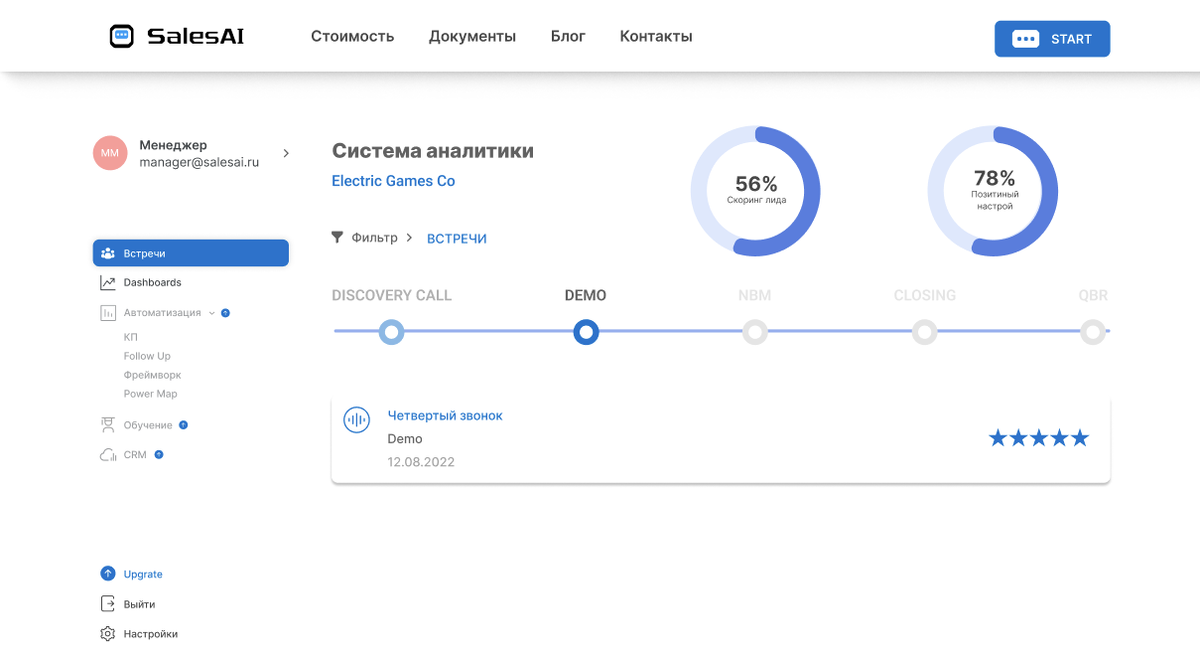Viewport: 1200px width, 658px height.
Task: Click the blue badge next to CRM
Action: coord(159,455)
